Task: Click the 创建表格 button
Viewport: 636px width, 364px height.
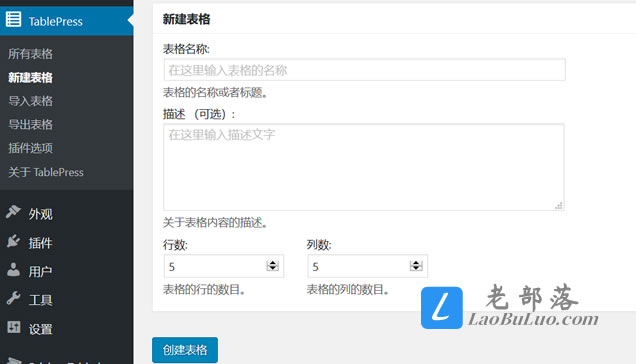Action: [x=185, y=350]
